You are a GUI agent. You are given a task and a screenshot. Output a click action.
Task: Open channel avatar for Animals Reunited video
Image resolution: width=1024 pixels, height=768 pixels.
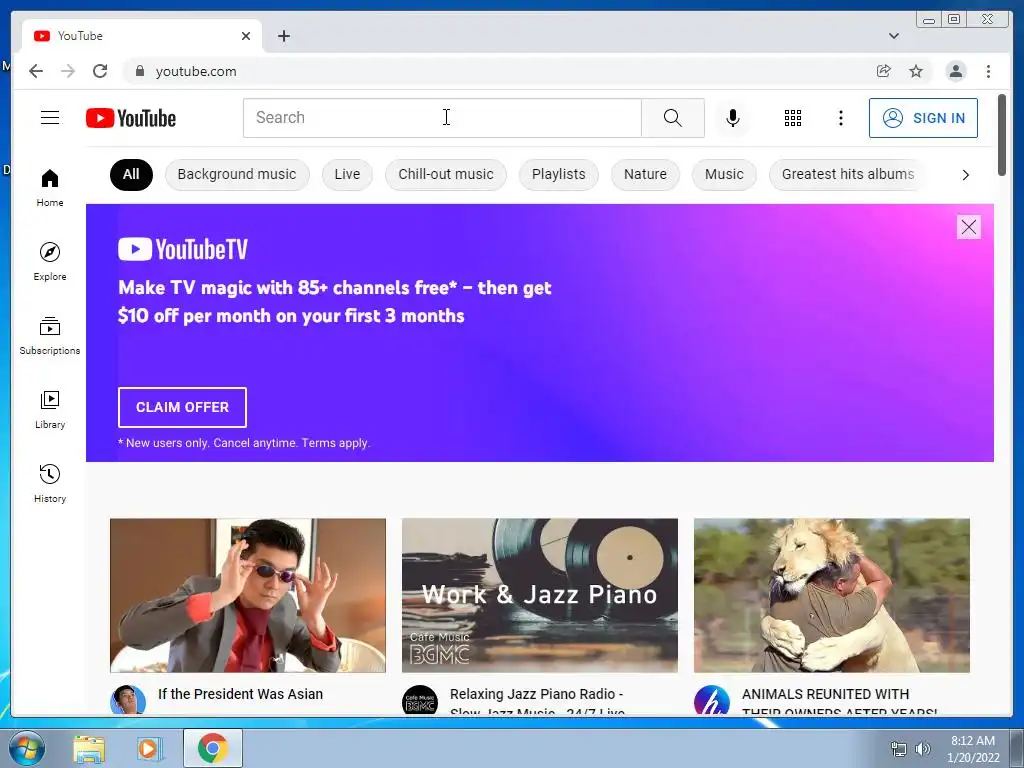pos(711,700)
